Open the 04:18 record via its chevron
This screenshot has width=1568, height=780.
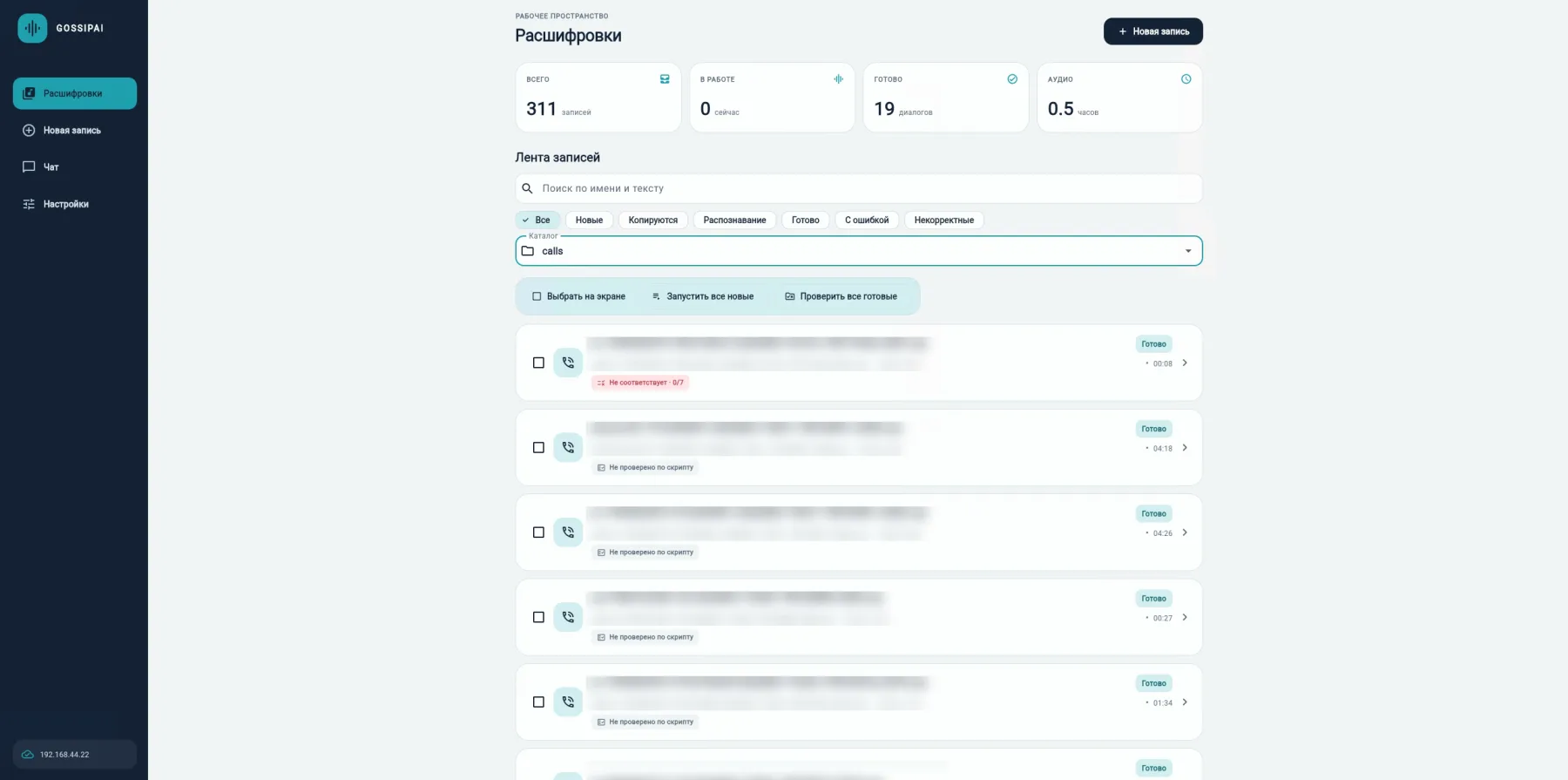[x=1185, y=447]
